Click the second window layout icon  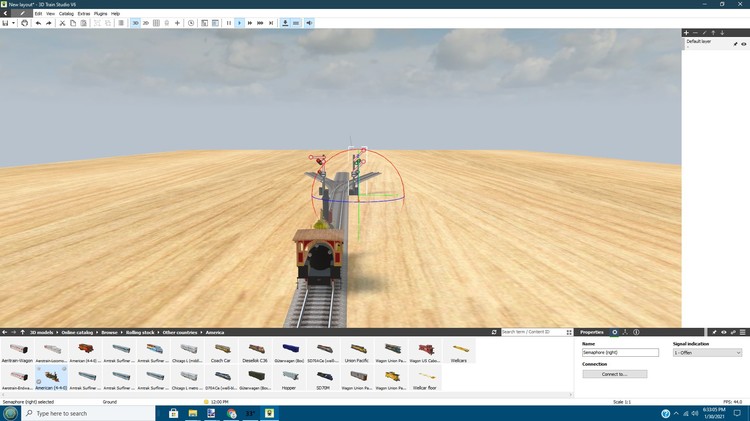pyautogui.click(x=215, y=23)
